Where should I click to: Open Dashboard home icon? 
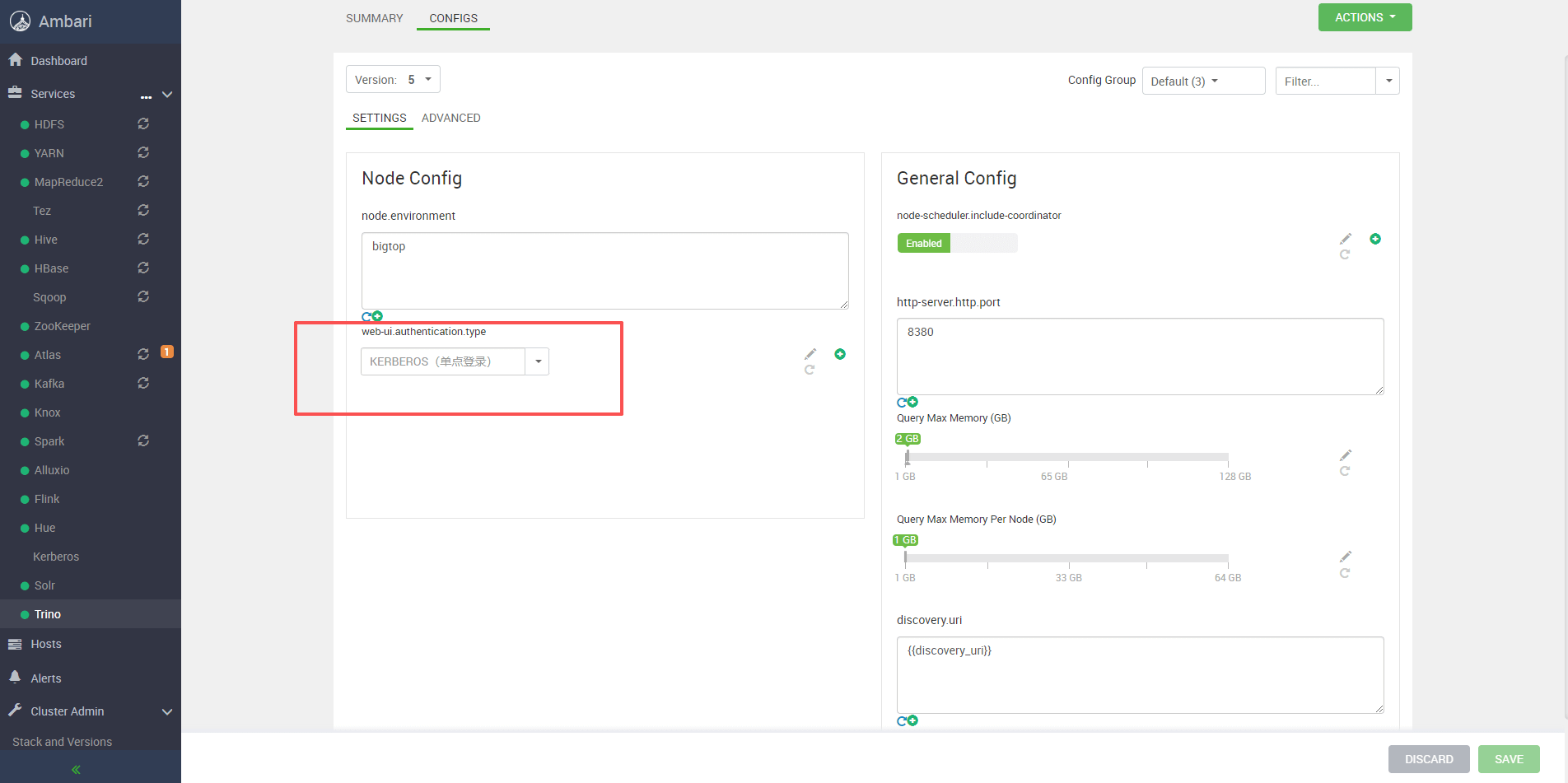15,60
